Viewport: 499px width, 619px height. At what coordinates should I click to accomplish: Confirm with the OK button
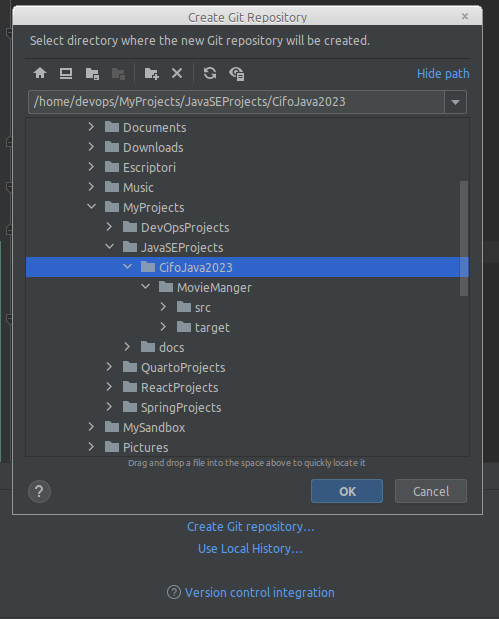pyautogui.click(x=347, y=491)
